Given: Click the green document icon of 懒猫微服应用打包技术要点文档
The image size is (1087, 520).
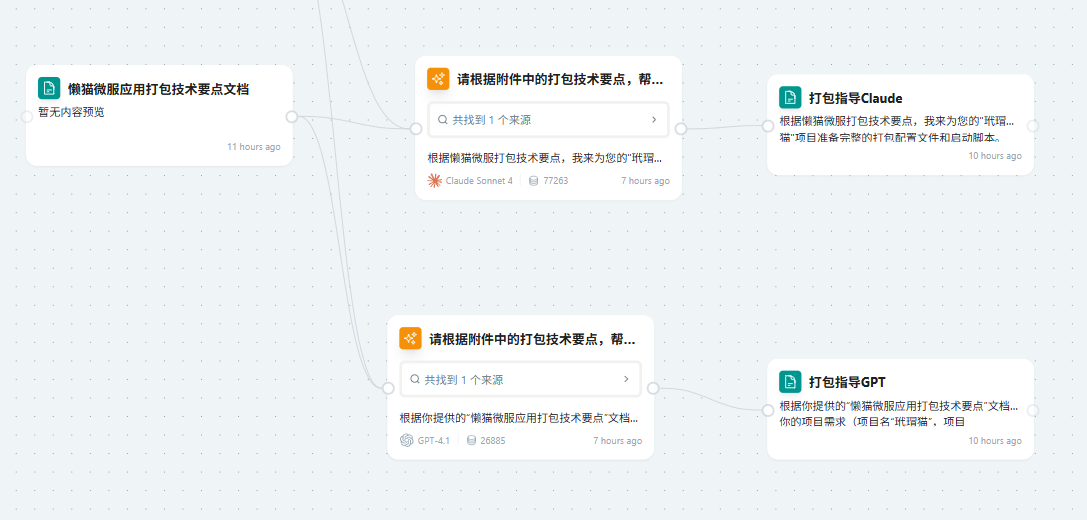Looking at the screenshot, I should pos(49,88).
